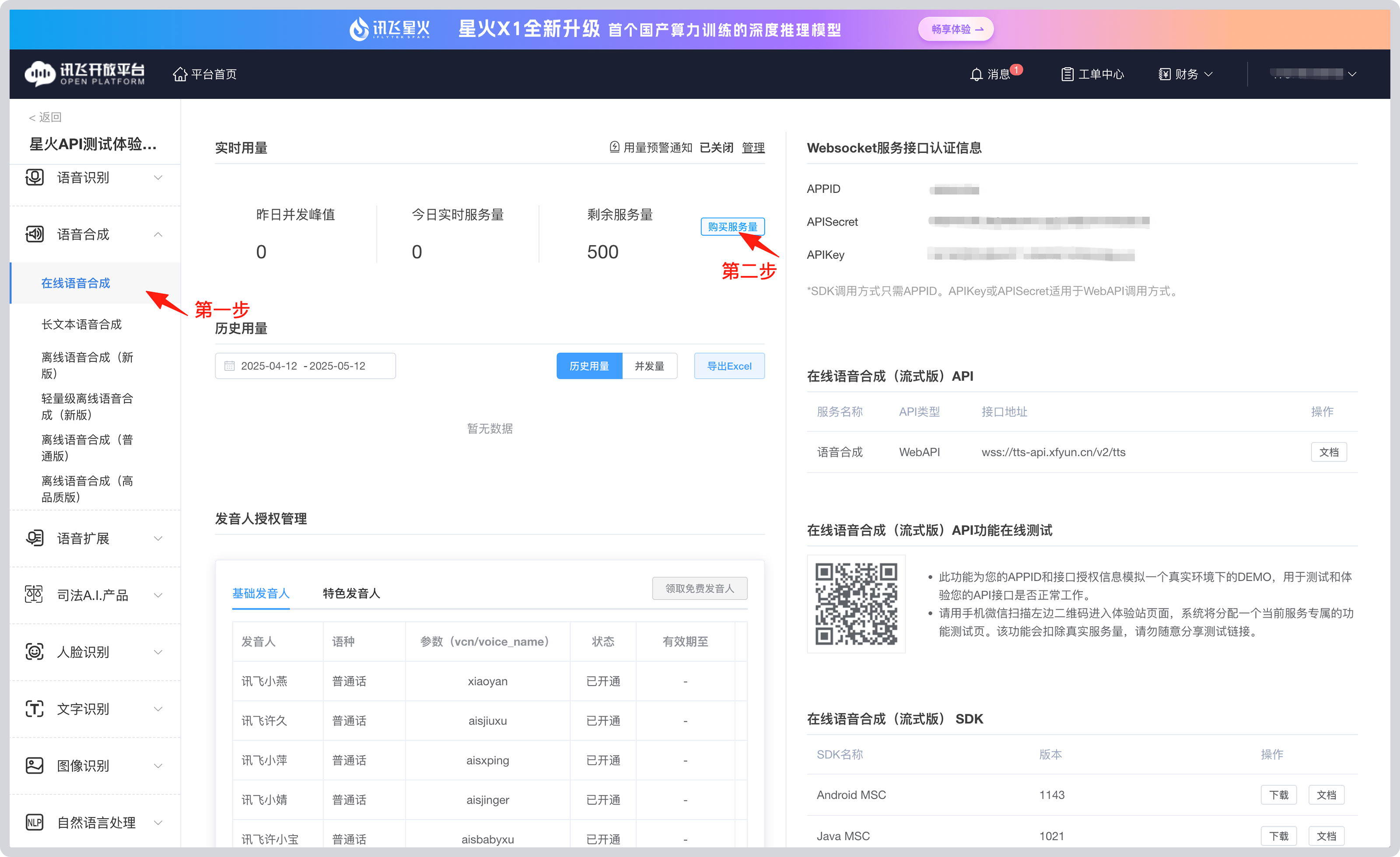Select the 自然语言处理 sidebar icon
Viewport: 1400px width, 857px height.
pos(34,822)
